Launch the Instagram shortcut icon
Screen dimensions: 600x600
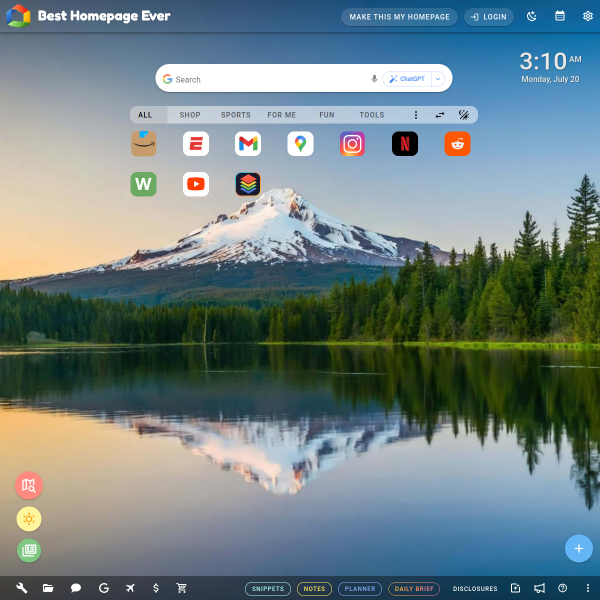(x=352, y=144)
